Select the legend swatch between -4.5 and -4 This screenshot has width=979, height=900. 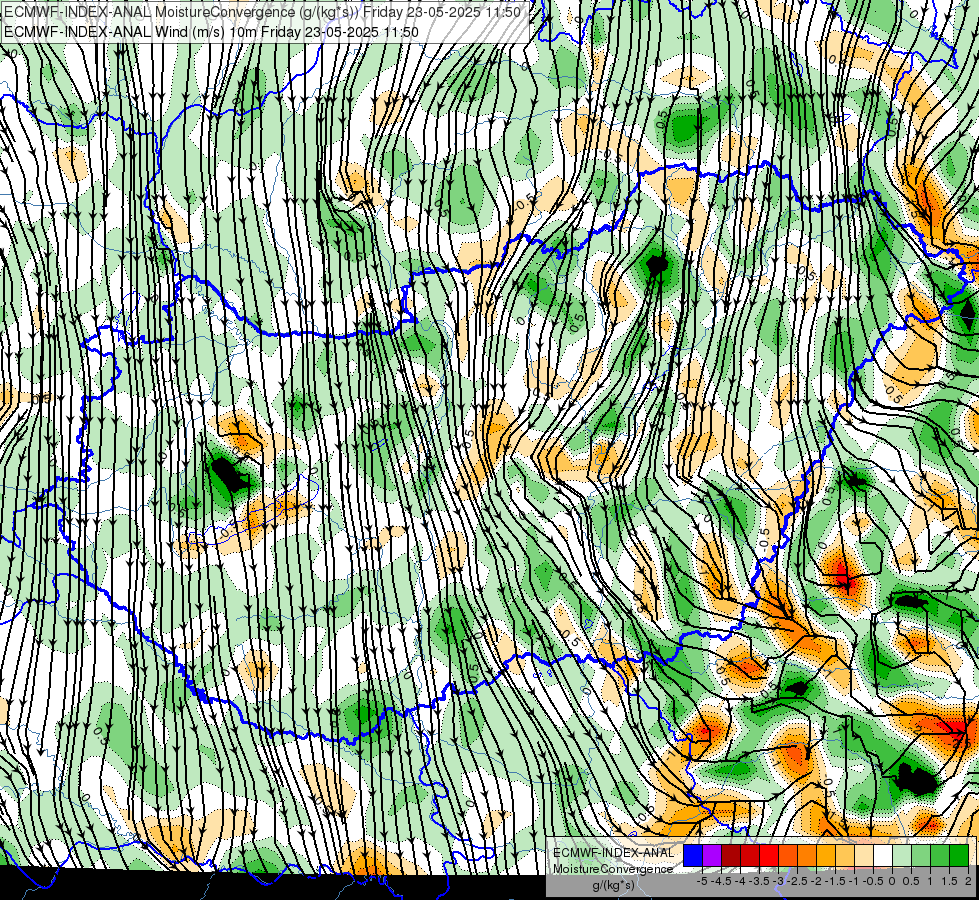(x=731, y=856)
